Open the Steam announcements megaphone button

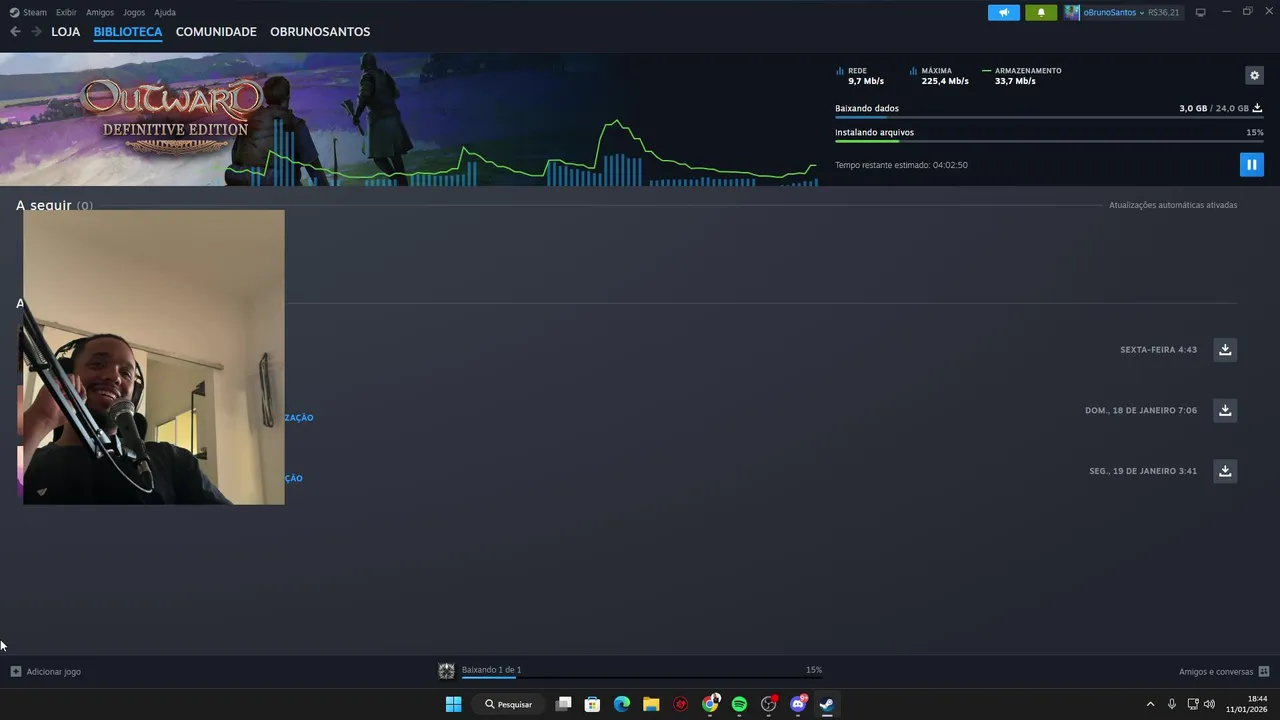point(1004,12)
